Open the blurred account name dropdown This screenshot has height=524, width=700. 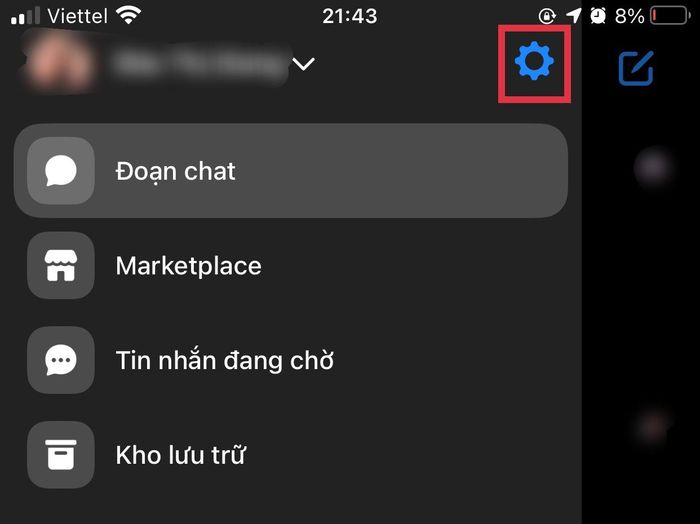(200, 63)
